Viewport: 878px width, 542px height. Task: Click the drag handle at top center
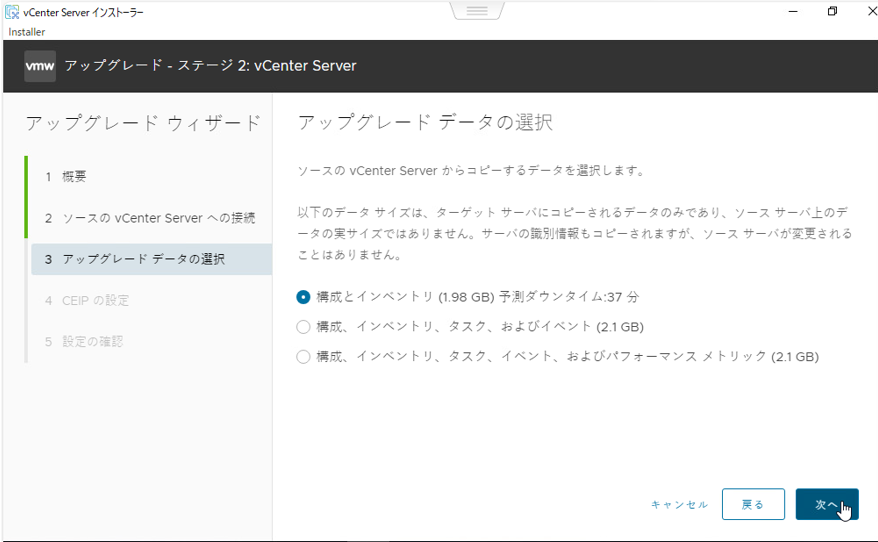[x=477, y=11]
